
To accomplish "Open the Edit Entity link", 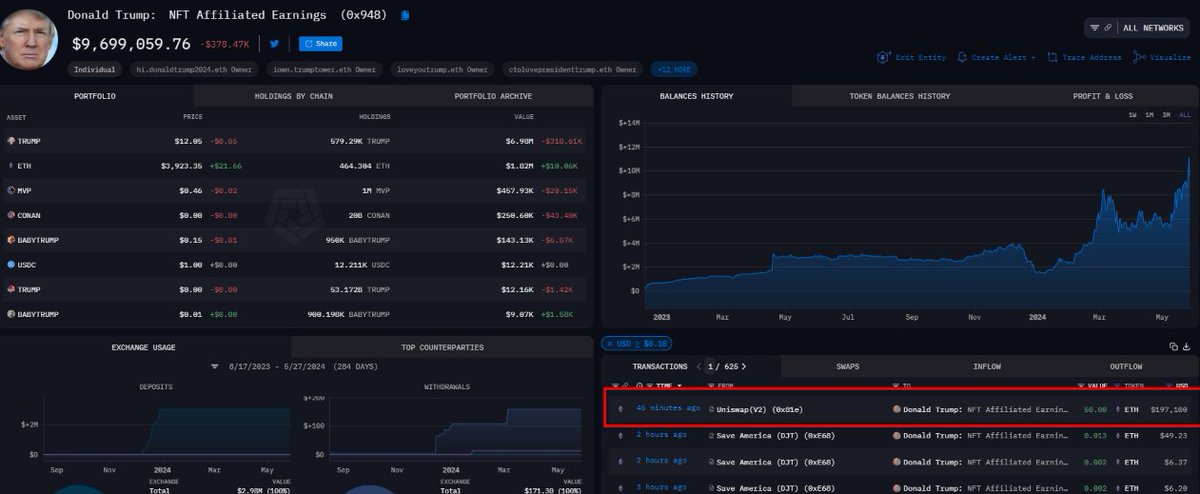I will point(911,58).
